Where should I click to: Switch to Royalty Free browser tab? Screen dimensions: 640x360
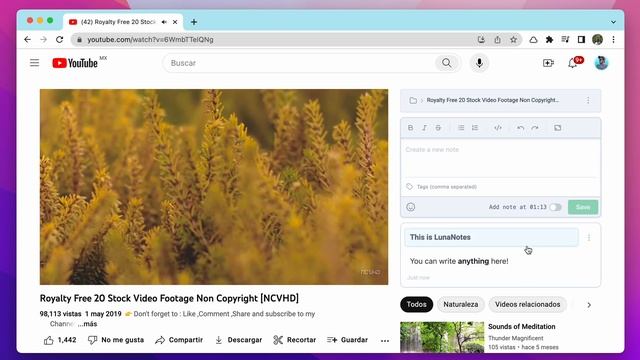click(x=118, y=22)
